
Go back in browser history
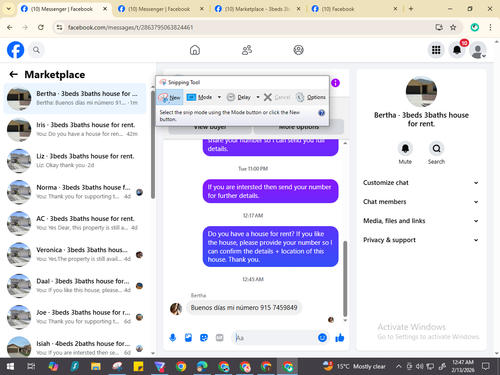10,27
